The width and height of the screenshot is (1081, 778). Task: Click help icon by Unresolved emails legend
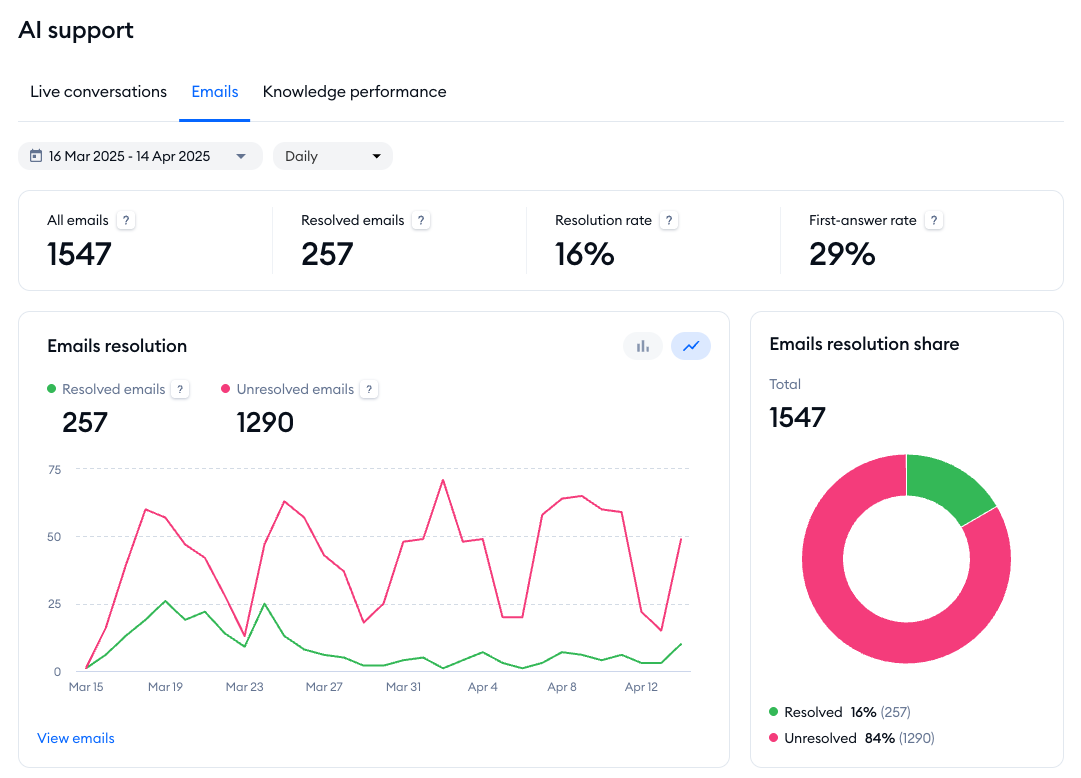point(369,390)
